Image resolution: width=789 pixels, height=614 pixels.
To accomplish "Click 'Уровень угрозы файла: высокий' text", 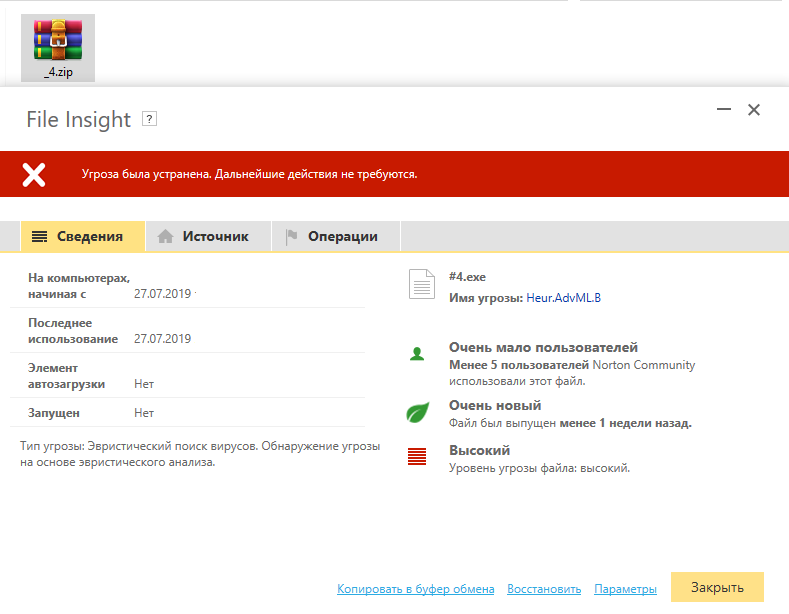I will 539,468.
